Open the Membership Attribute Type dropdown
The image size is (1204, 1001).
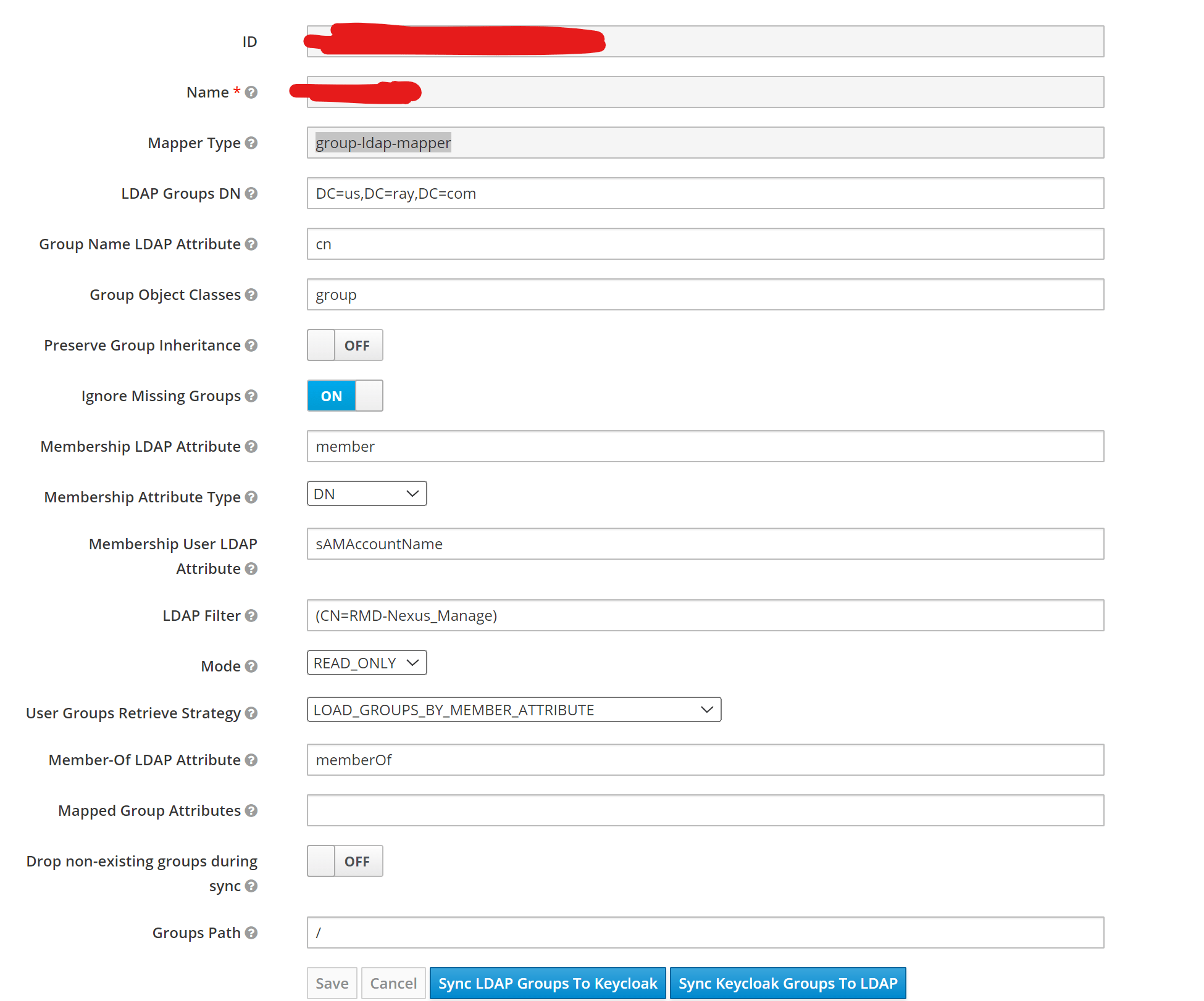point(366,493)
